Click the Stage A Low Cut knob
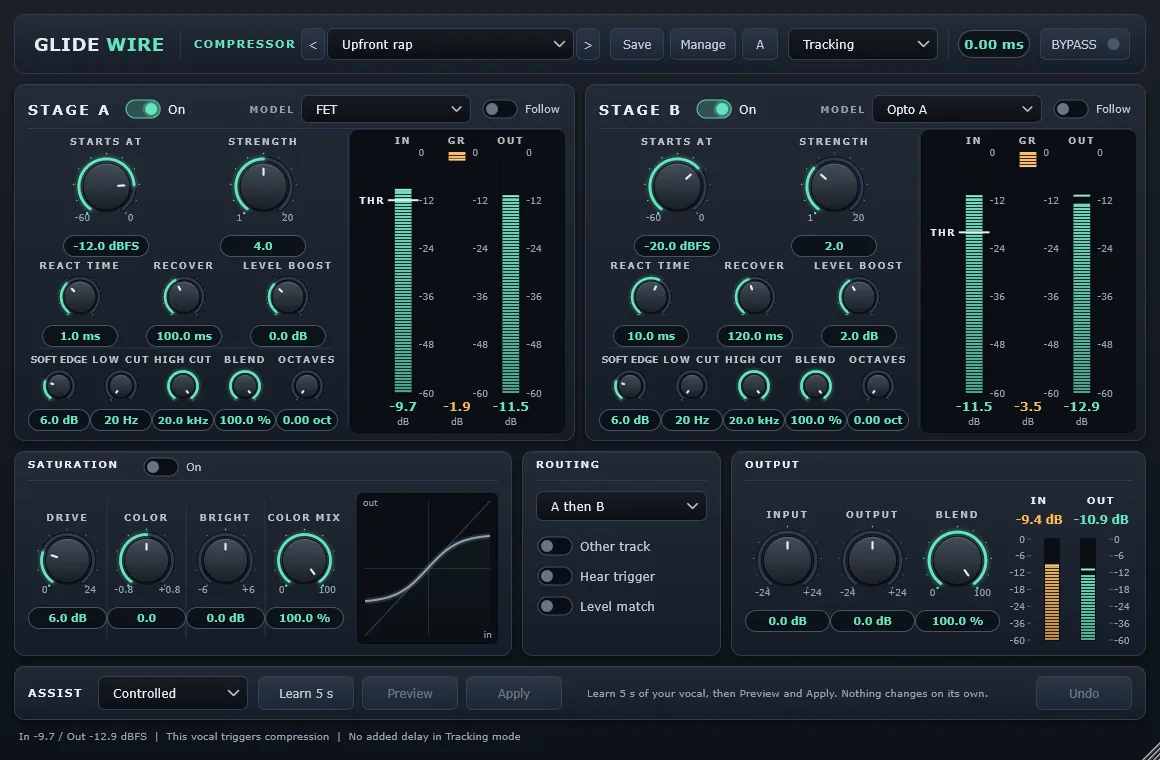 coord(121,386)
